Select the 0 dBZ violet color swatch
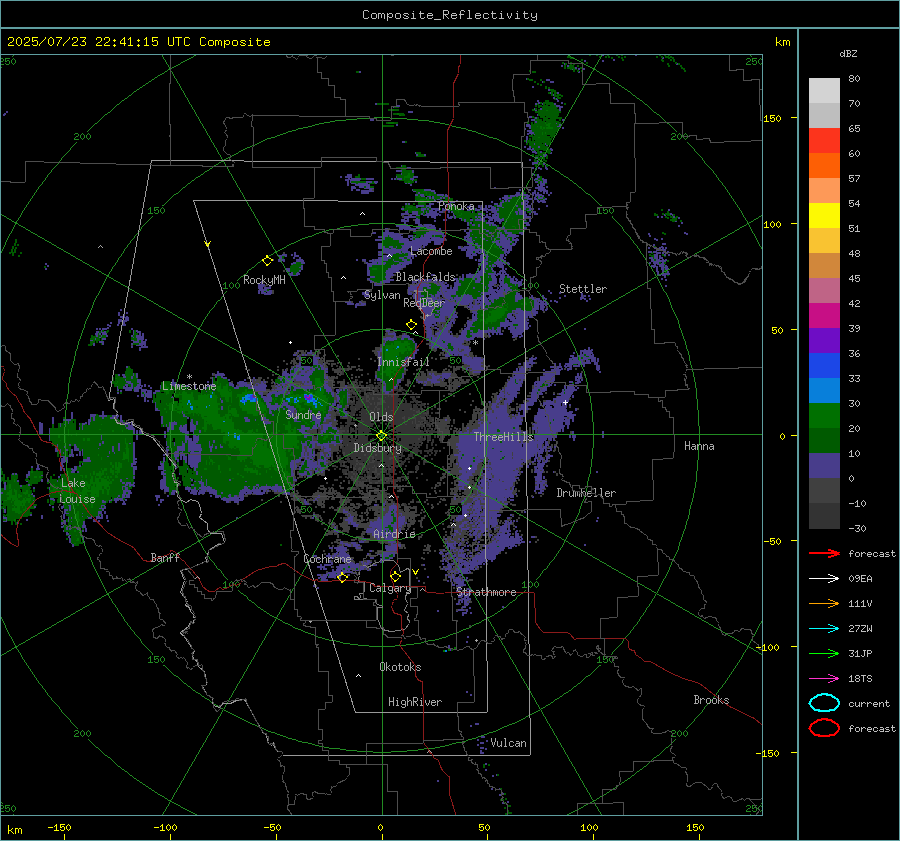900x841 pixels. click(x=824, y=466)
